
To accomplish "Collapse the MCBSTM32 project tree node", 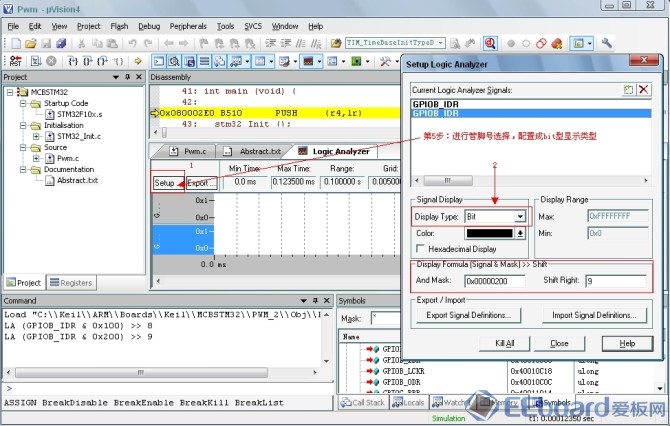I will (11, 92).
